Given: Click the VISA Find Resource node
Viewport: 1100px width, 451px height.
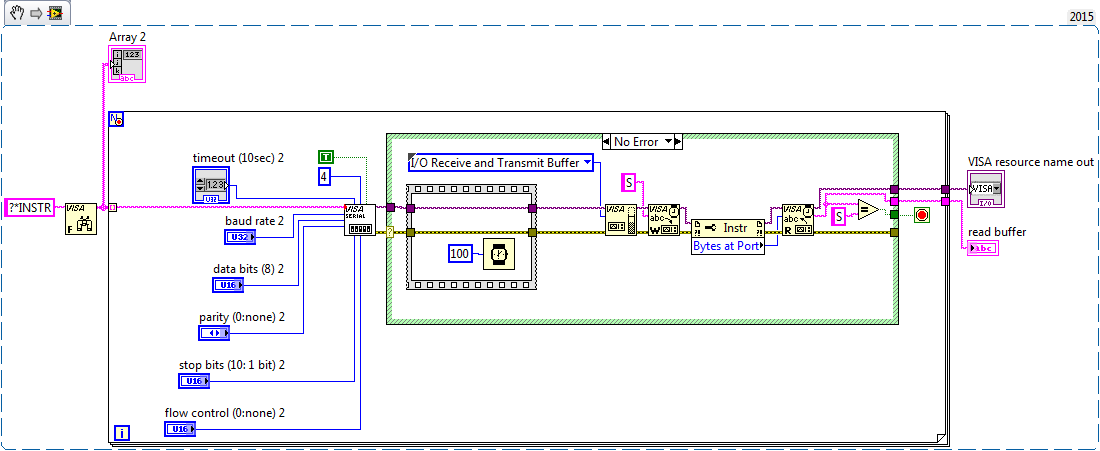Looking at the screenshot, I should [81, 219].
